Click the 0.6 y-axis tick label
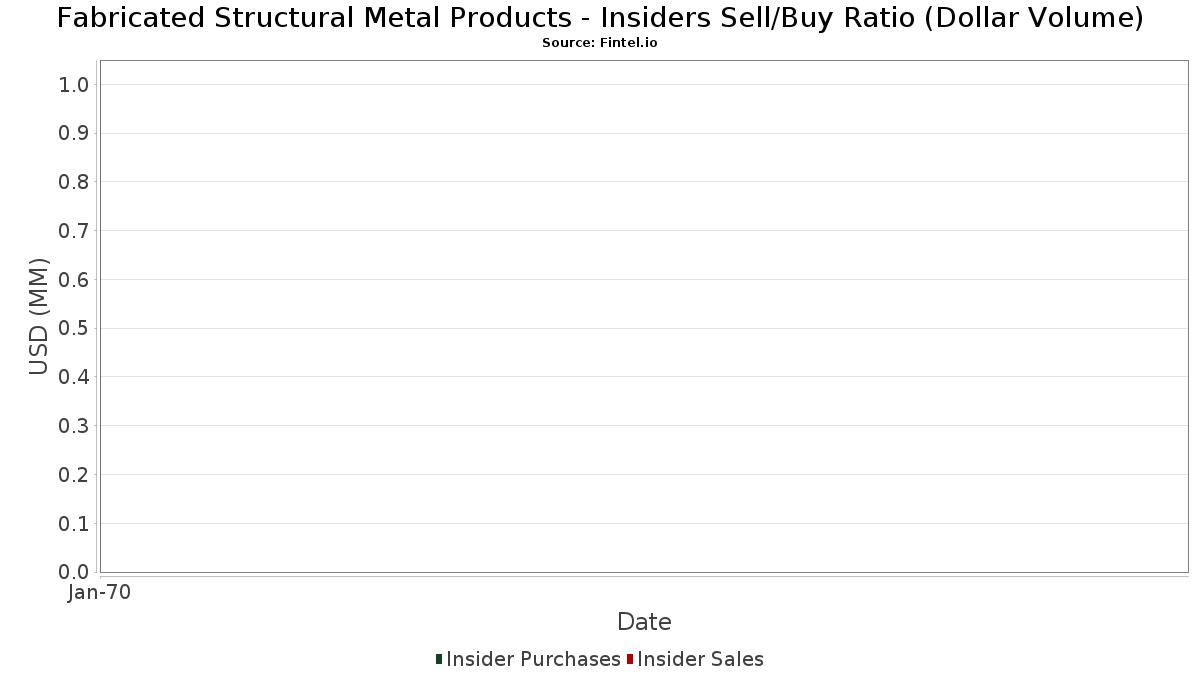The image size is (1200, 675). [x=74, y=280]
